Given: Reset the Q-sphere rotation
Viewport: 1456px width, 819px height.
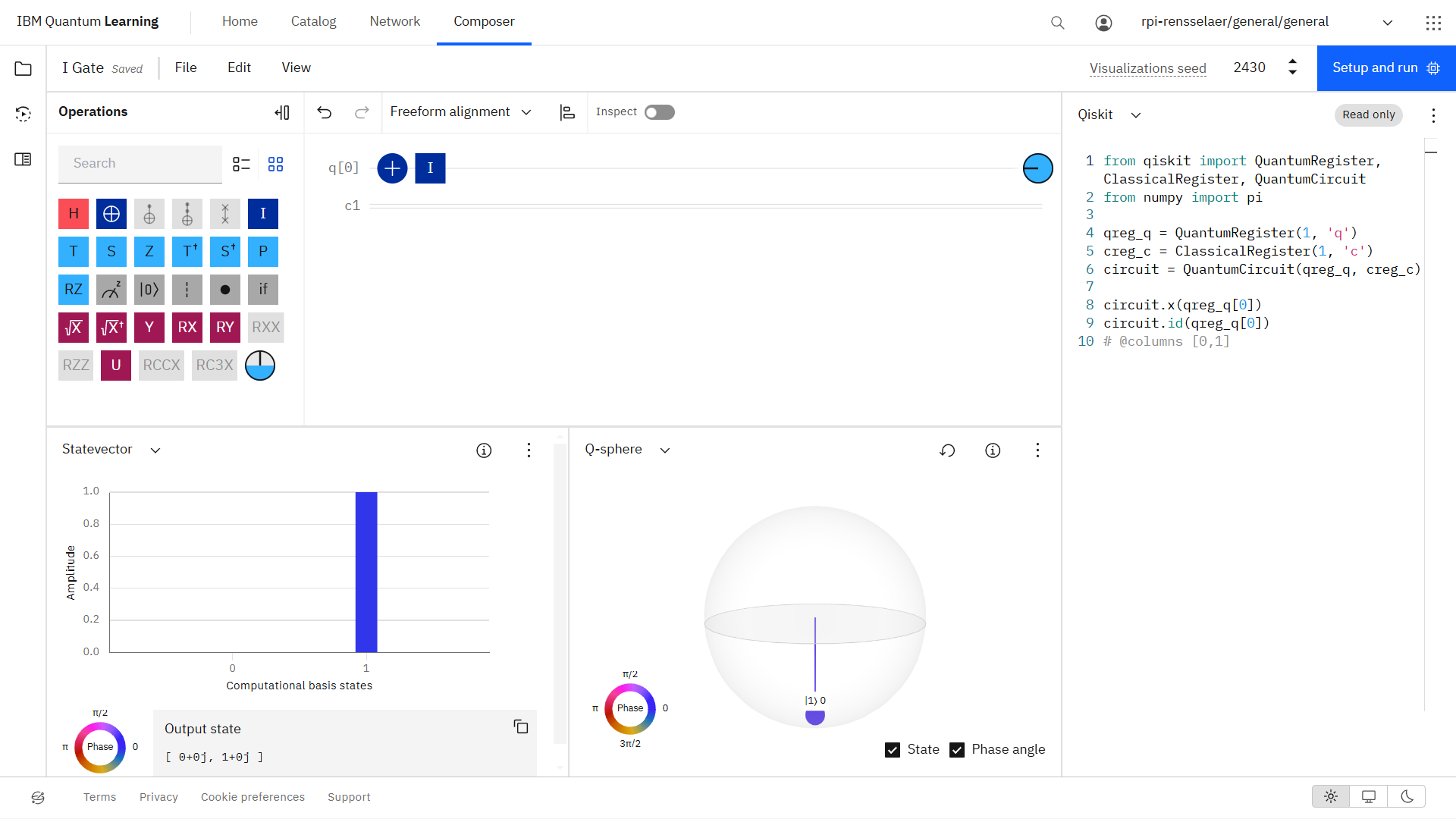Looking at the screenshot, I should (x=947, y=450).
